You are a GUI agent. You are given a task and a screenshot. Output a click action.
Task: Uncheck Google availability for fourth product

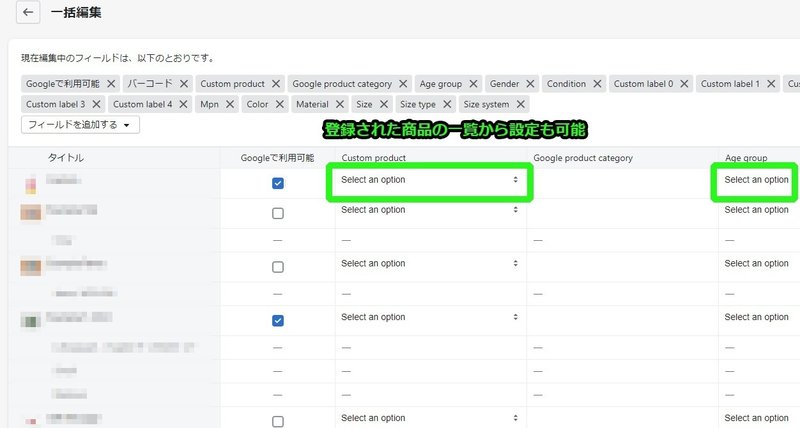coord(278,320)
